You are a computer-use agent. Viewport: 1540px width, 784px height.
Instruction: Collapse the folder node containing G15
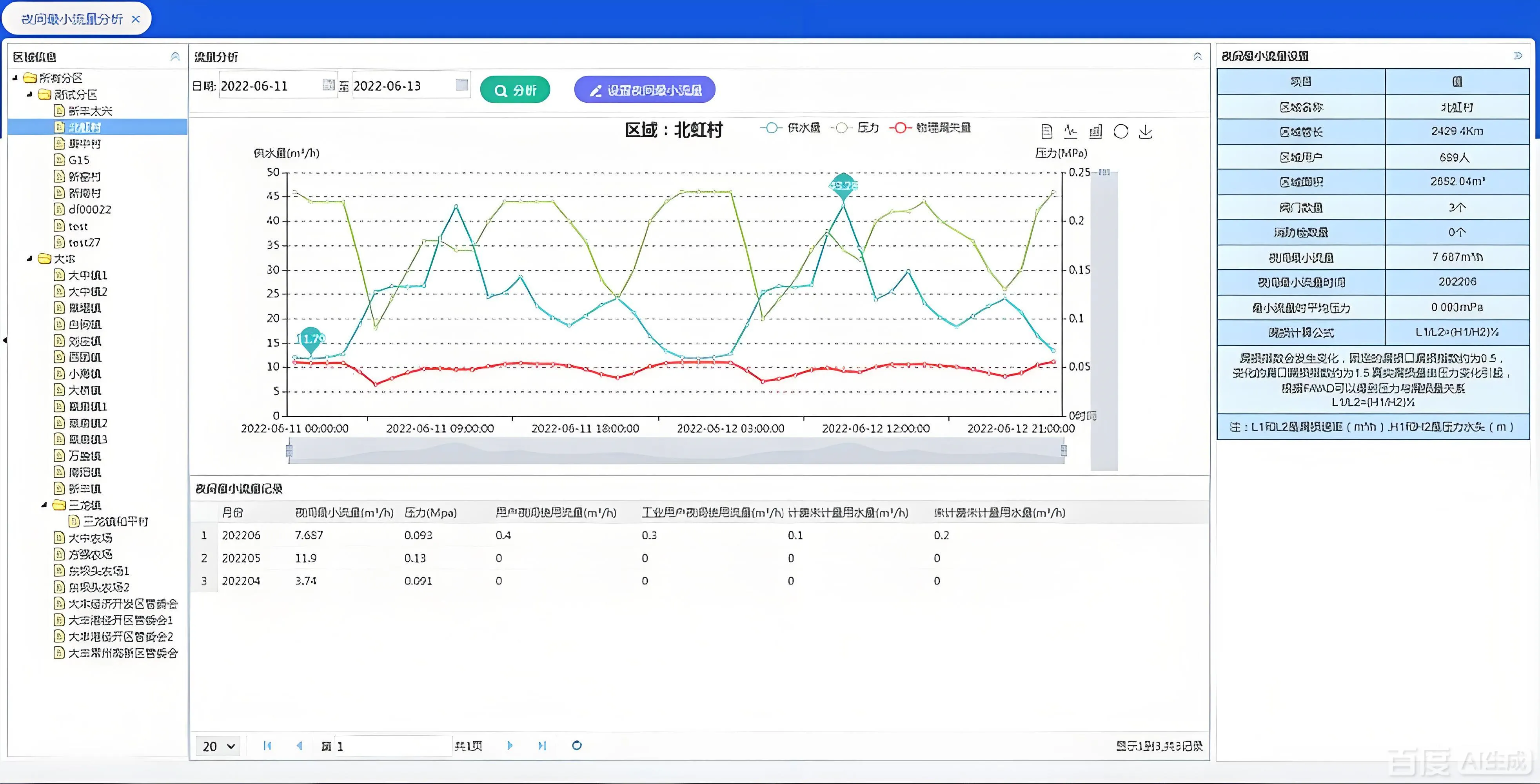(30, 94)
